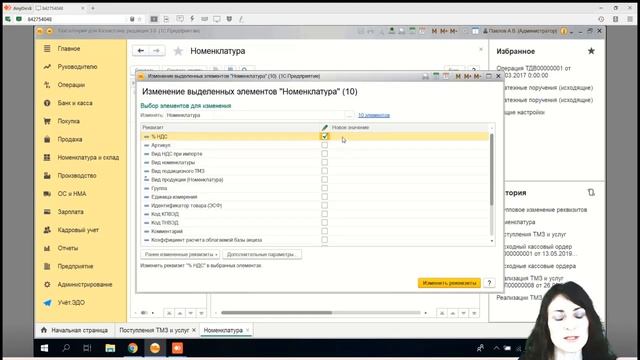The image size is (640, 360).
Task: Uncheck the % НДС checkbox
Action: pos(324,136)
